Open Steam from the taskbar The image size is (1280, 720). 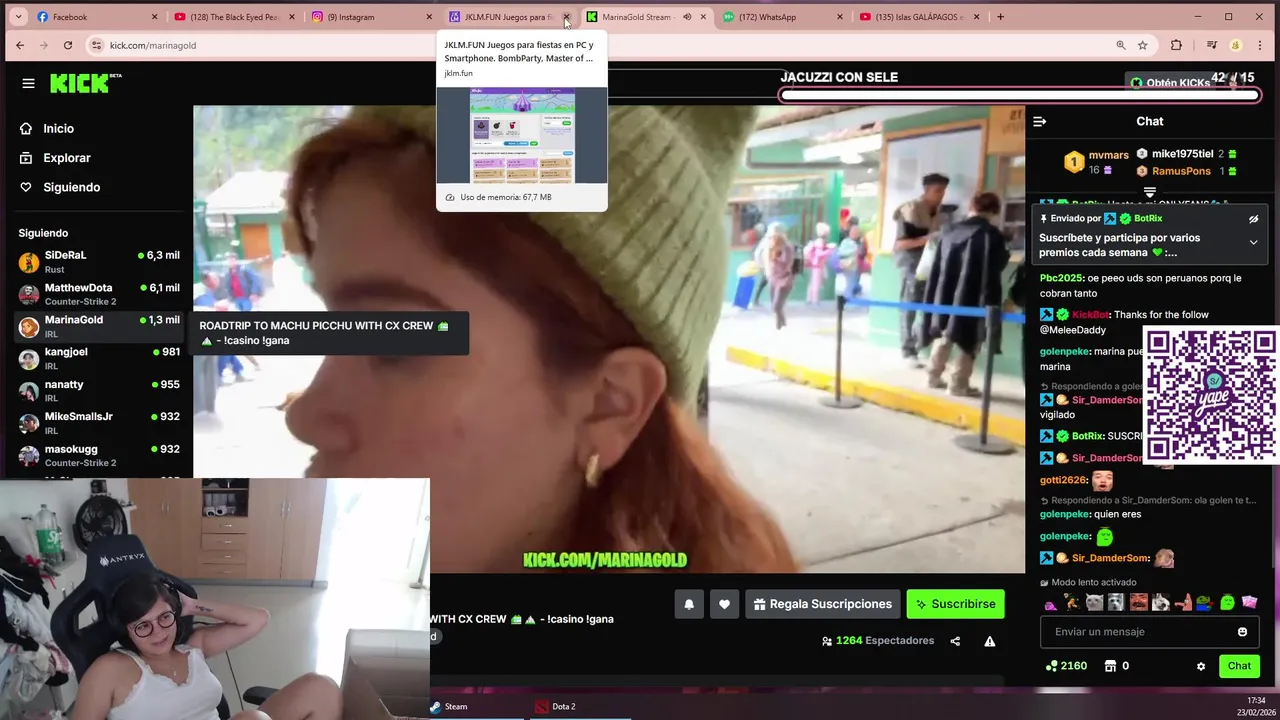(x=449, y=706)
